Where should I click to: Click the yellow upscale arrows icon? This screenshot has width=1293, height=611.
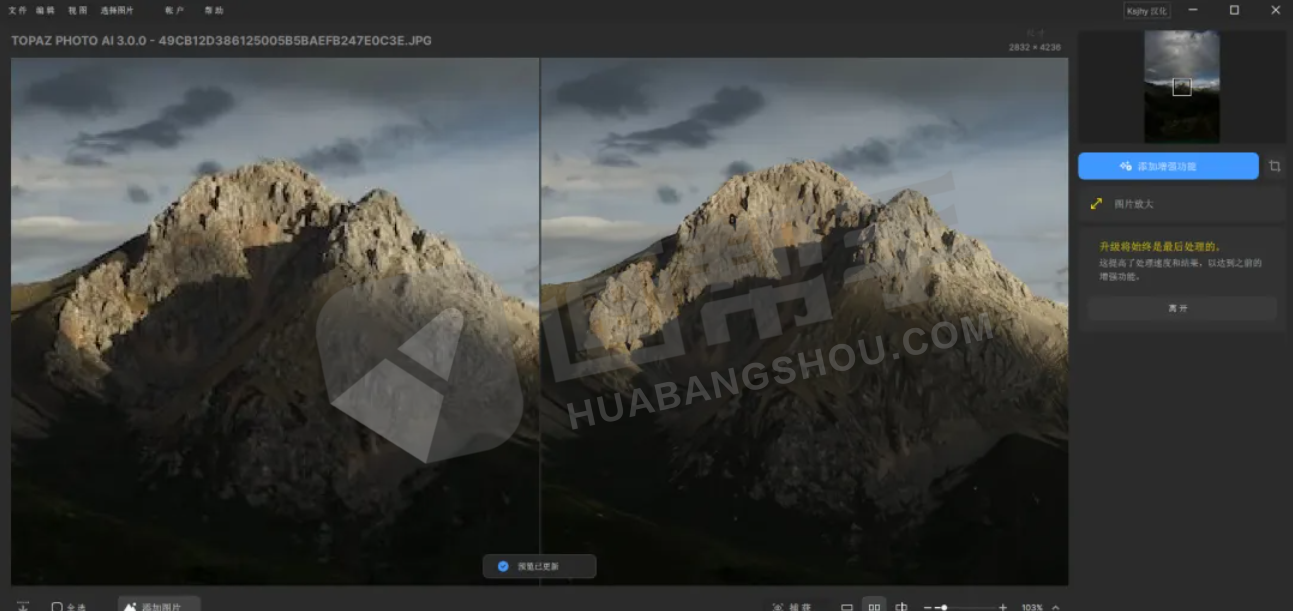(x=1096, y=204)
